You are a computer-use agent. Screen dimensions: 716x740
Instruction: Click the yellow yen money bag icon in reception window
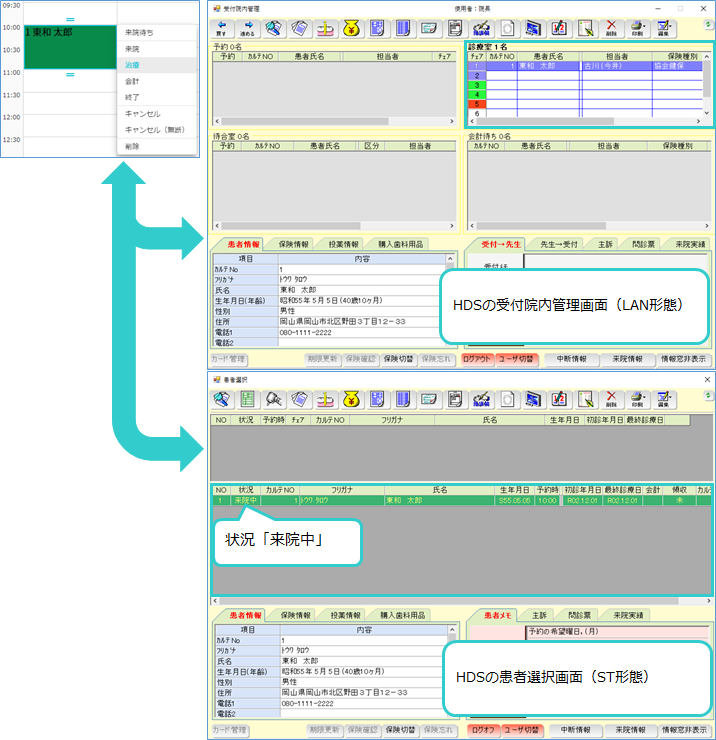pyautogui.click(x=351, y=29)
